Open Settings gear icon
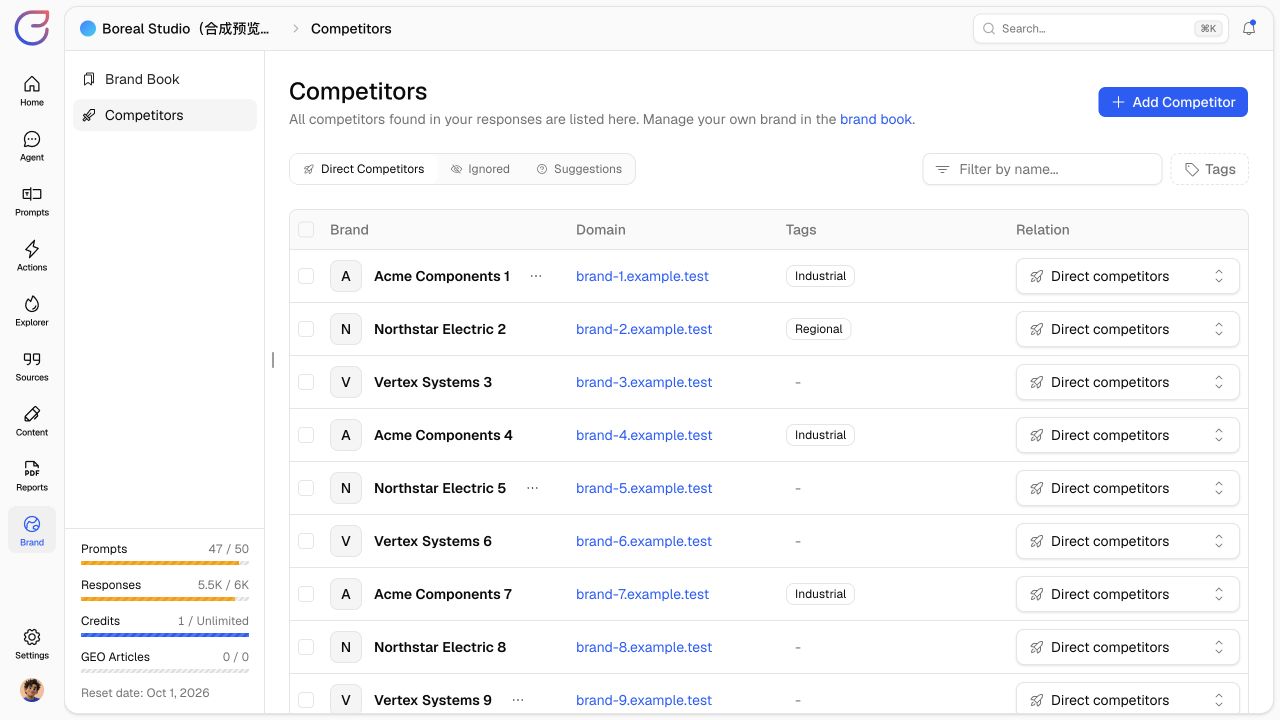 click(x=32, y=643)
